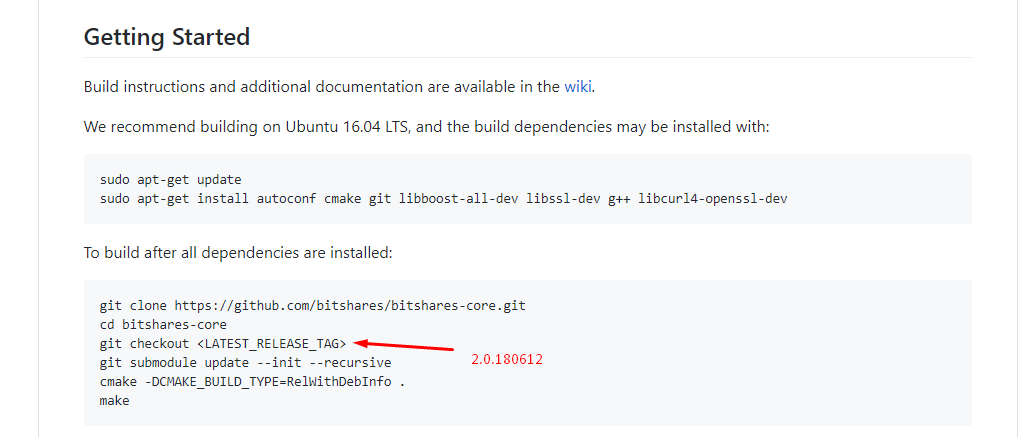
Task: Click the cmake -DCMAKE_BUILD_TYPE=RelWithDebInfo line
Action: (252, 382)
